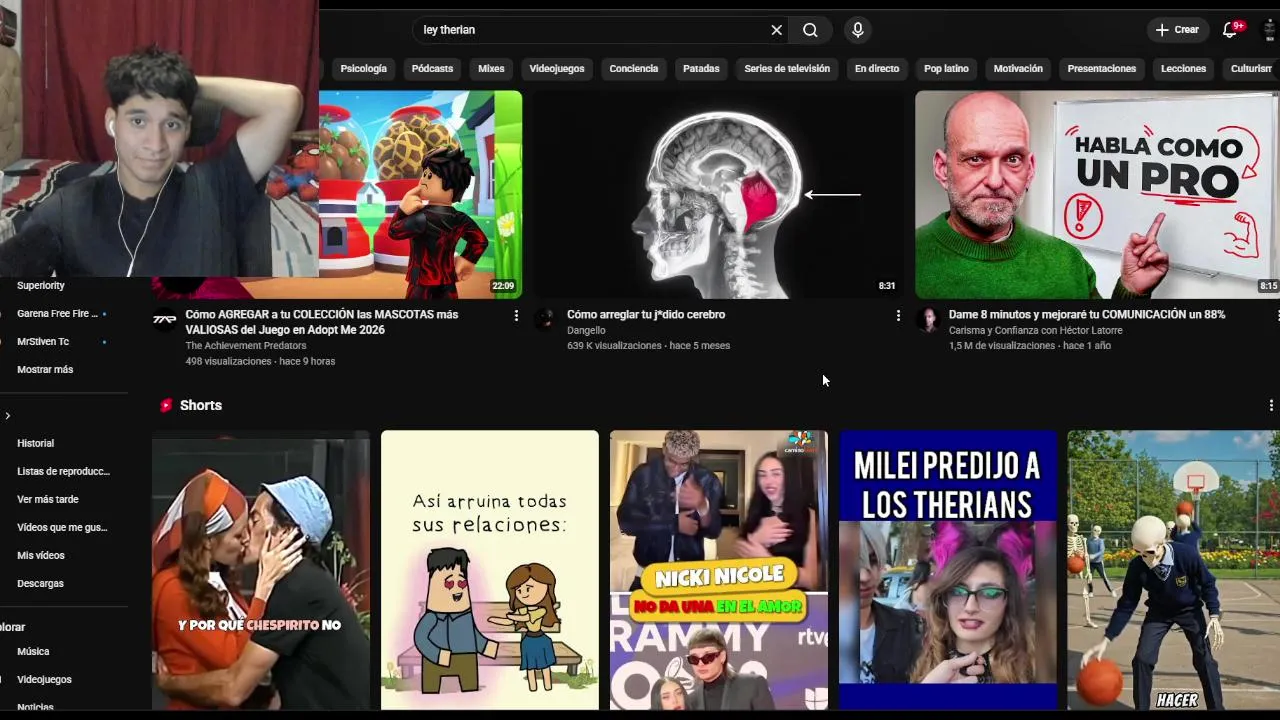The image size is (1280, 720).
Task: Play 'Habla como un pro' thumbnail
Action: (x=1097, y=195)
